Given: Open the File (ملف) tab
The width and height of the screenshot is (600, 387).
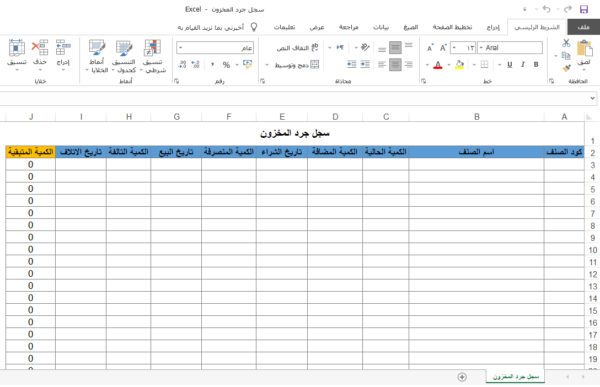Looking at the screenshot, I should (584, 27).
